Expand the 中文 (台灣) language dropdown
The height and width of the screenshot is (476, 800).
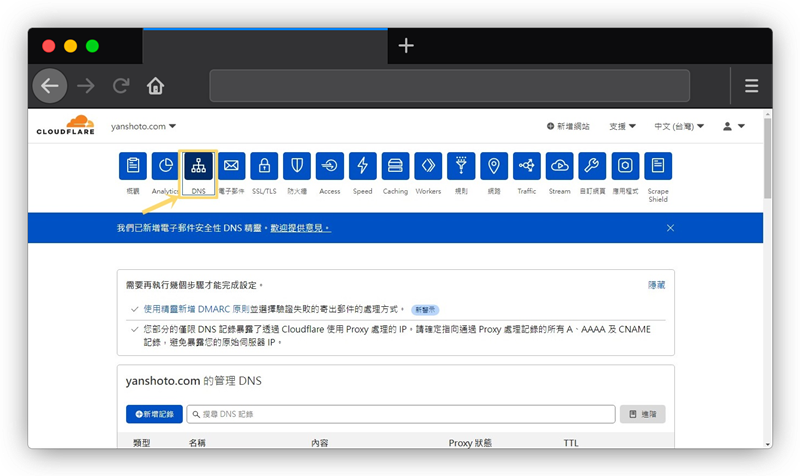pos(679,126)
